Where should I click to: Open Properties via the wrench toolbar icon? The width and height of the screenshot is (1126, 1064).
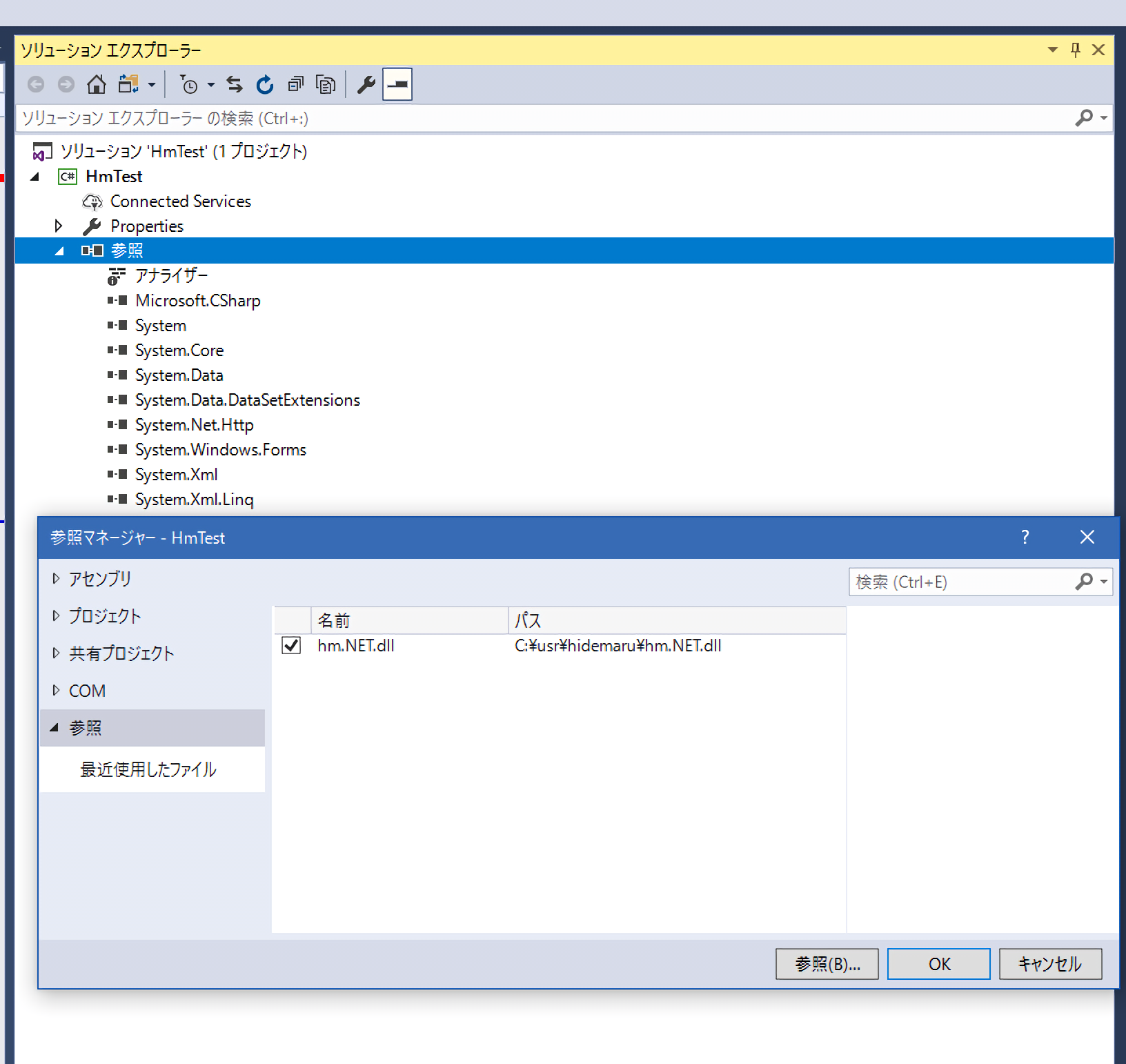coord(366,84)
